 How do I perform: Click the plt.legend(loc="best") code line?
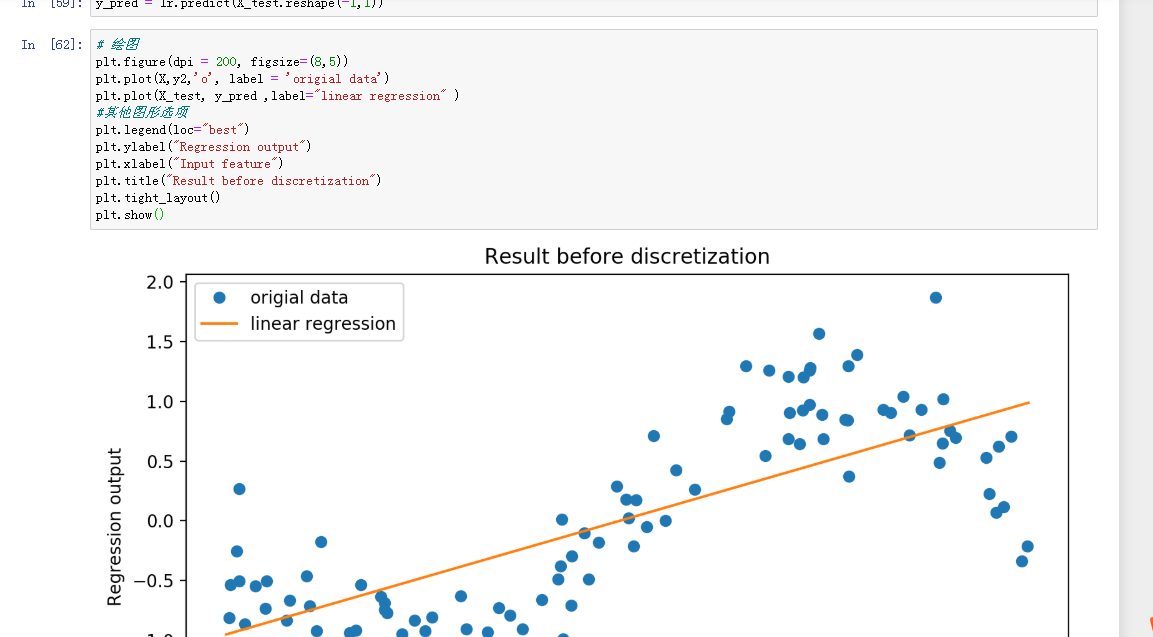point(172,130)
